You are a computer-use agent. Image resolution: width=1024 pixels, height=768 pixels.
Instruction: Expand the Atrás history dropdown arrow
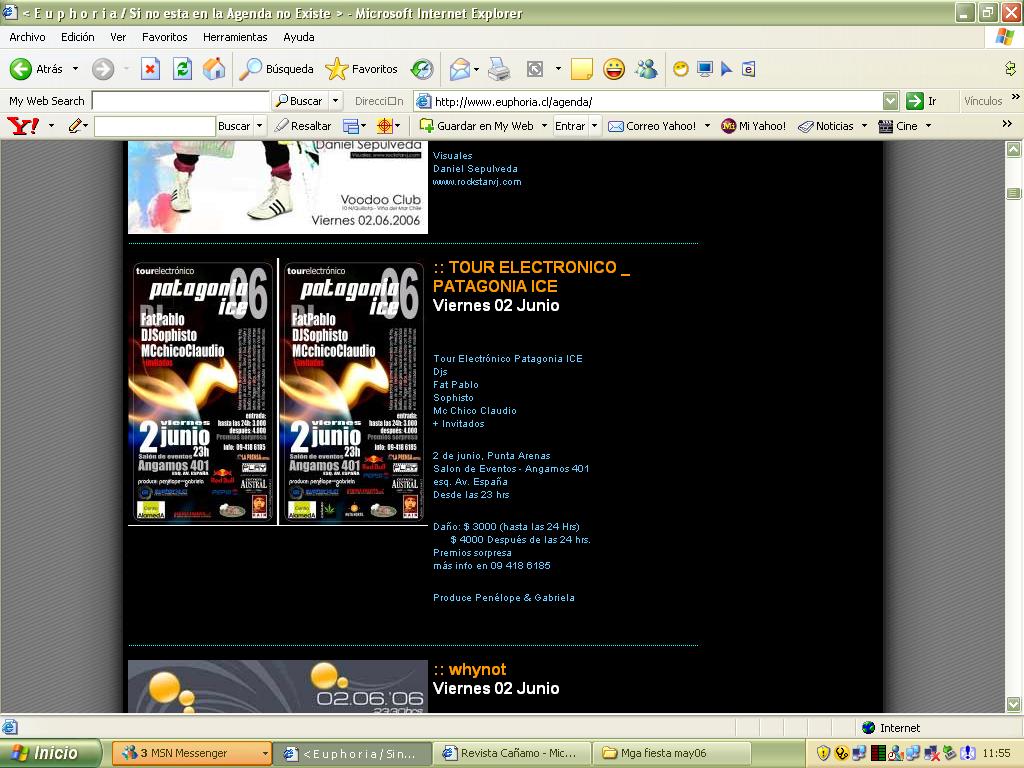[75, 69]
